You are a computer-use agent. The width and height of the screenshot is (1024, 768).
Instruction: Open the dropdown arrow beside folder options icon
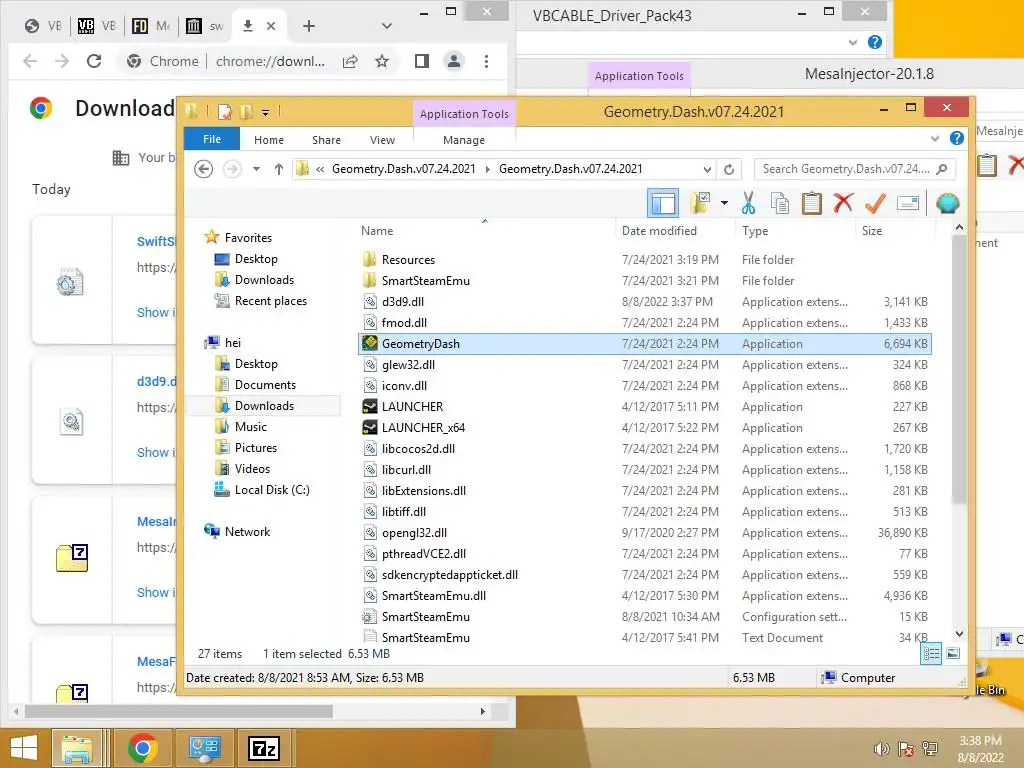pyautogui.click(x=724, y=203)
